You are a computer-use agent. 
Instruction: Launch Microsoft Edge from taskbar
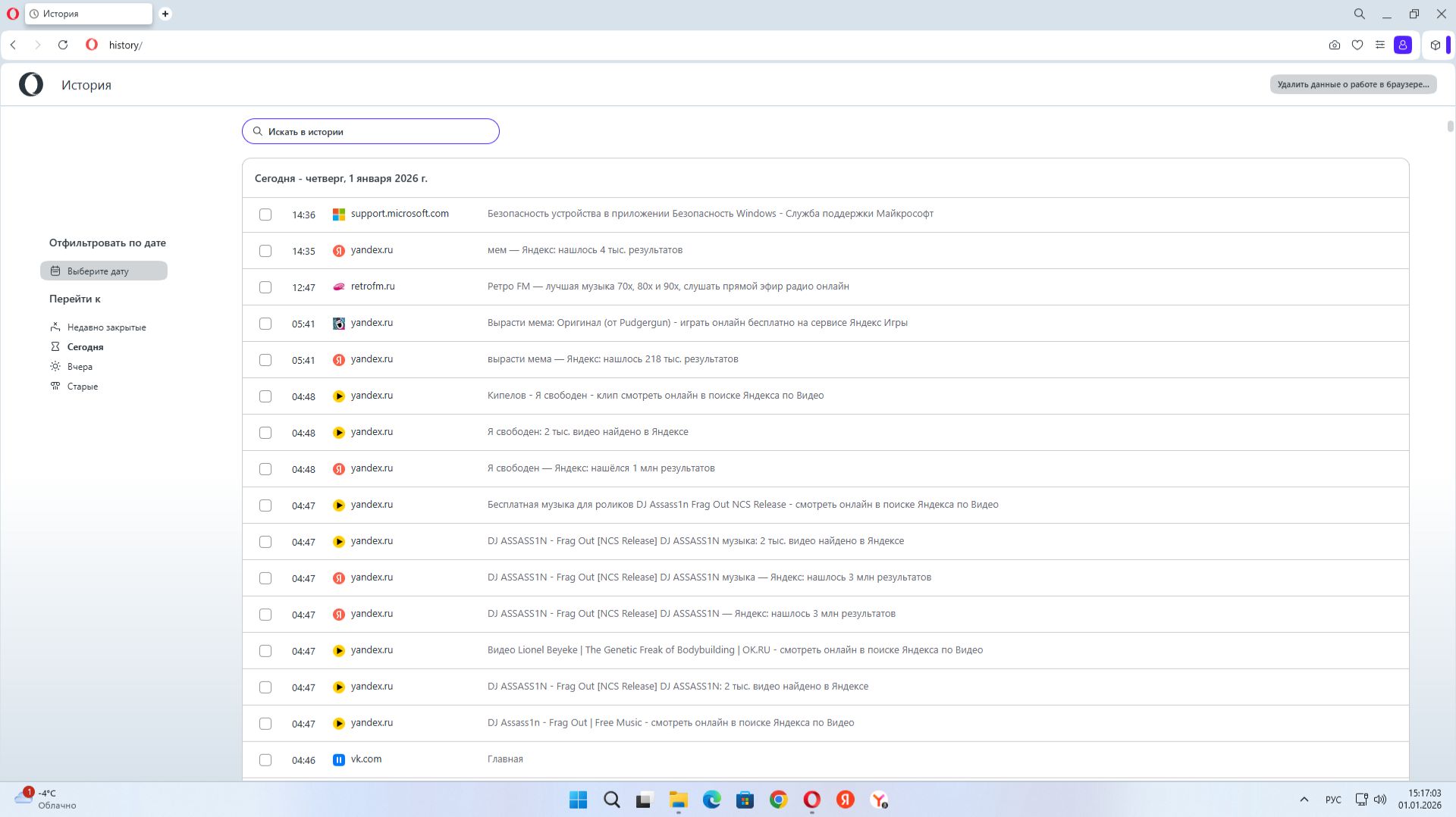[711, 800]
